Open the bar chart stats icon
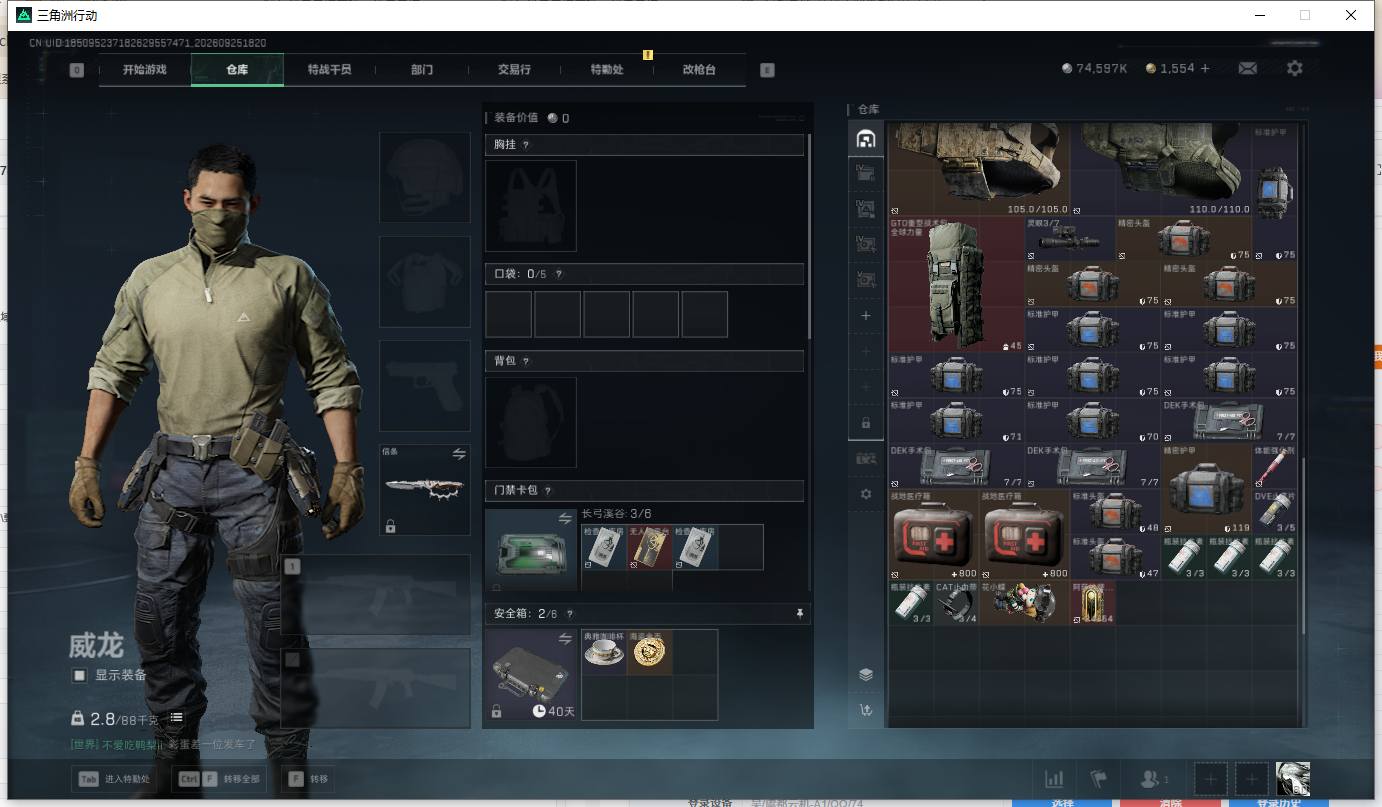 point(1054,779)
